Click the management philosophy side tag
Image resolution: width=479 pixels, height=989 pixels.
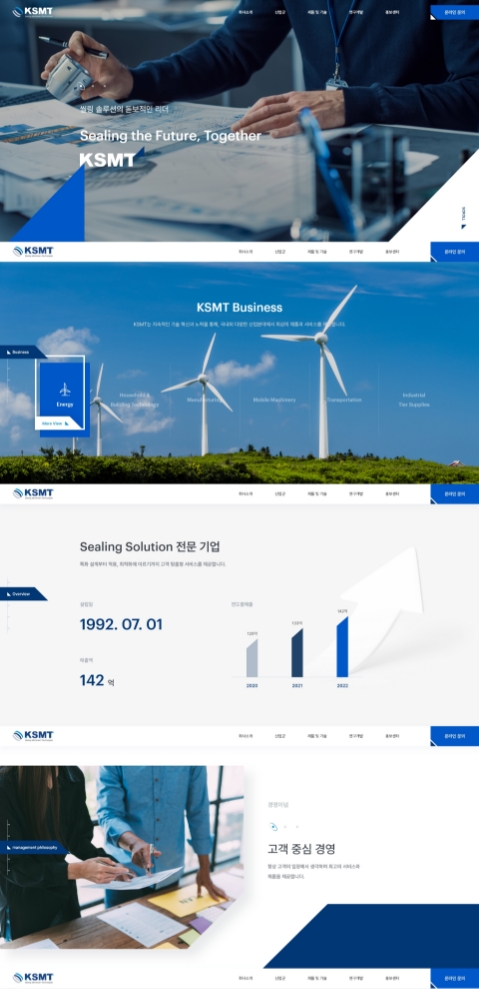pos(35,847)
